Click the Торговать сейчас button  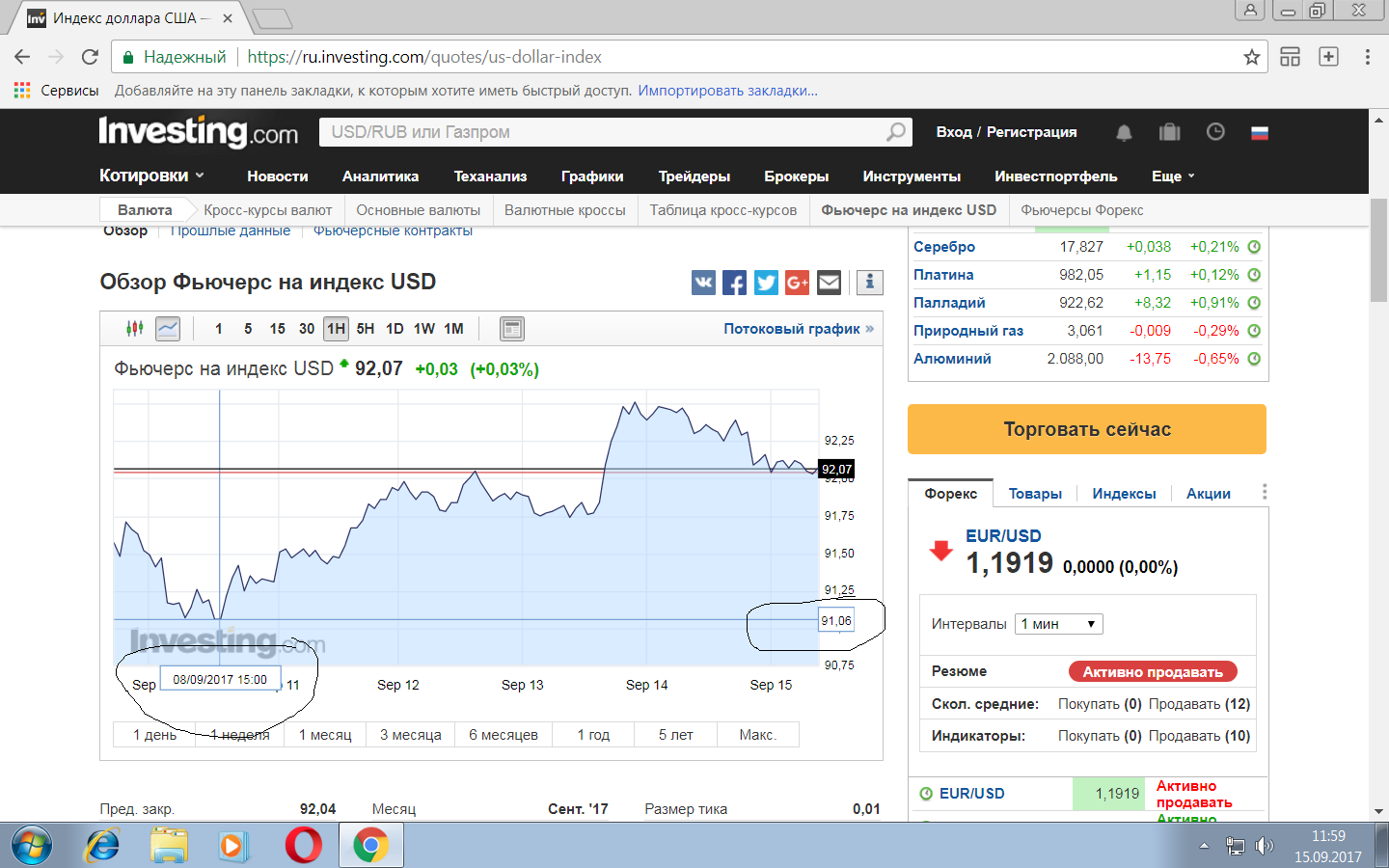click(1087, 429)
